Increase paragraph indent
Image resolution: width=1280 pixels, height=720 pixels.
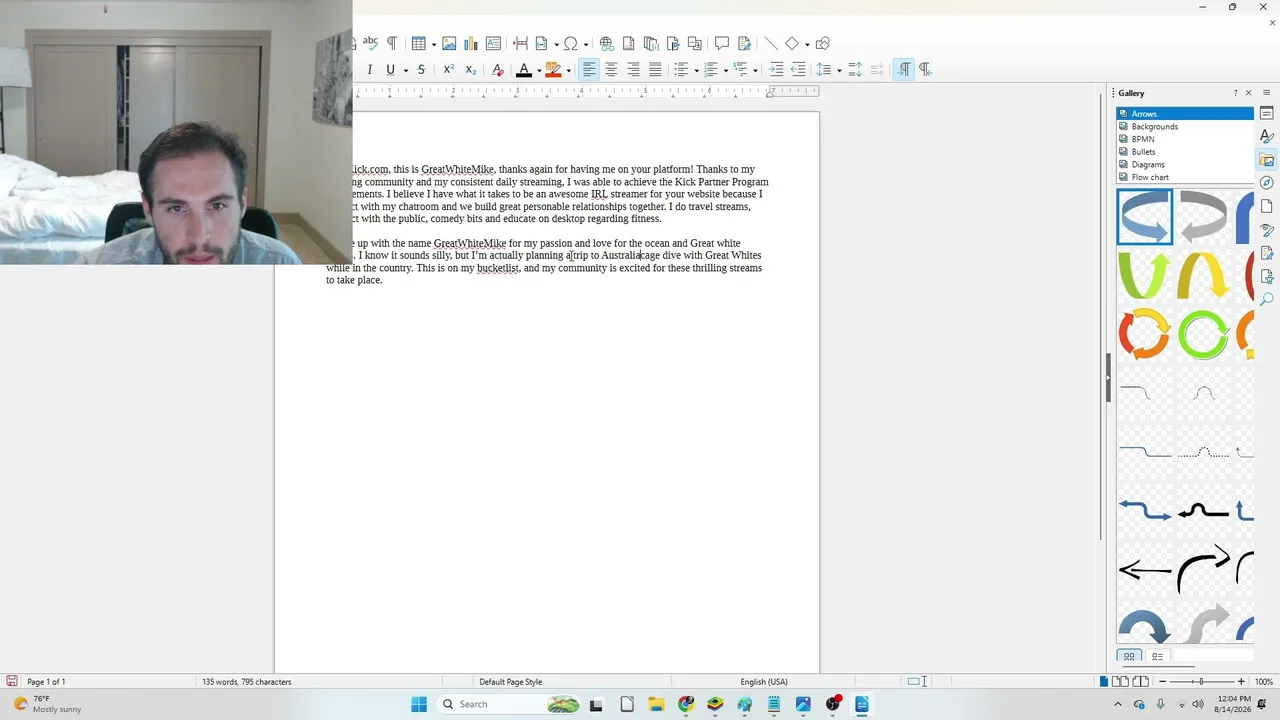(x=776, y=69)
